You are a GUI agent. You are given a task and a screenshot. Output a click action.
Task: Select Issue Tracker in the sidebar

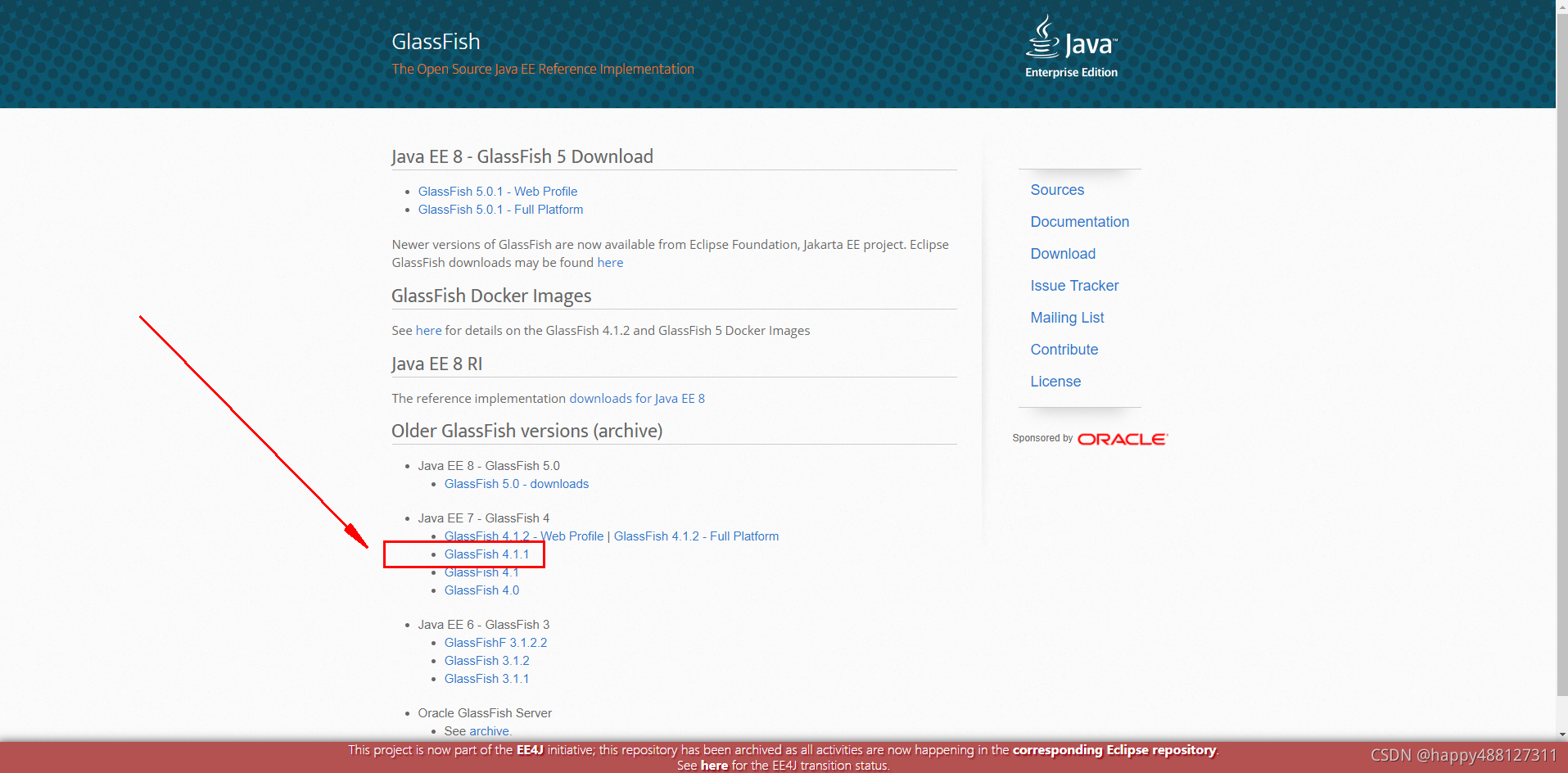[1074, 285]
